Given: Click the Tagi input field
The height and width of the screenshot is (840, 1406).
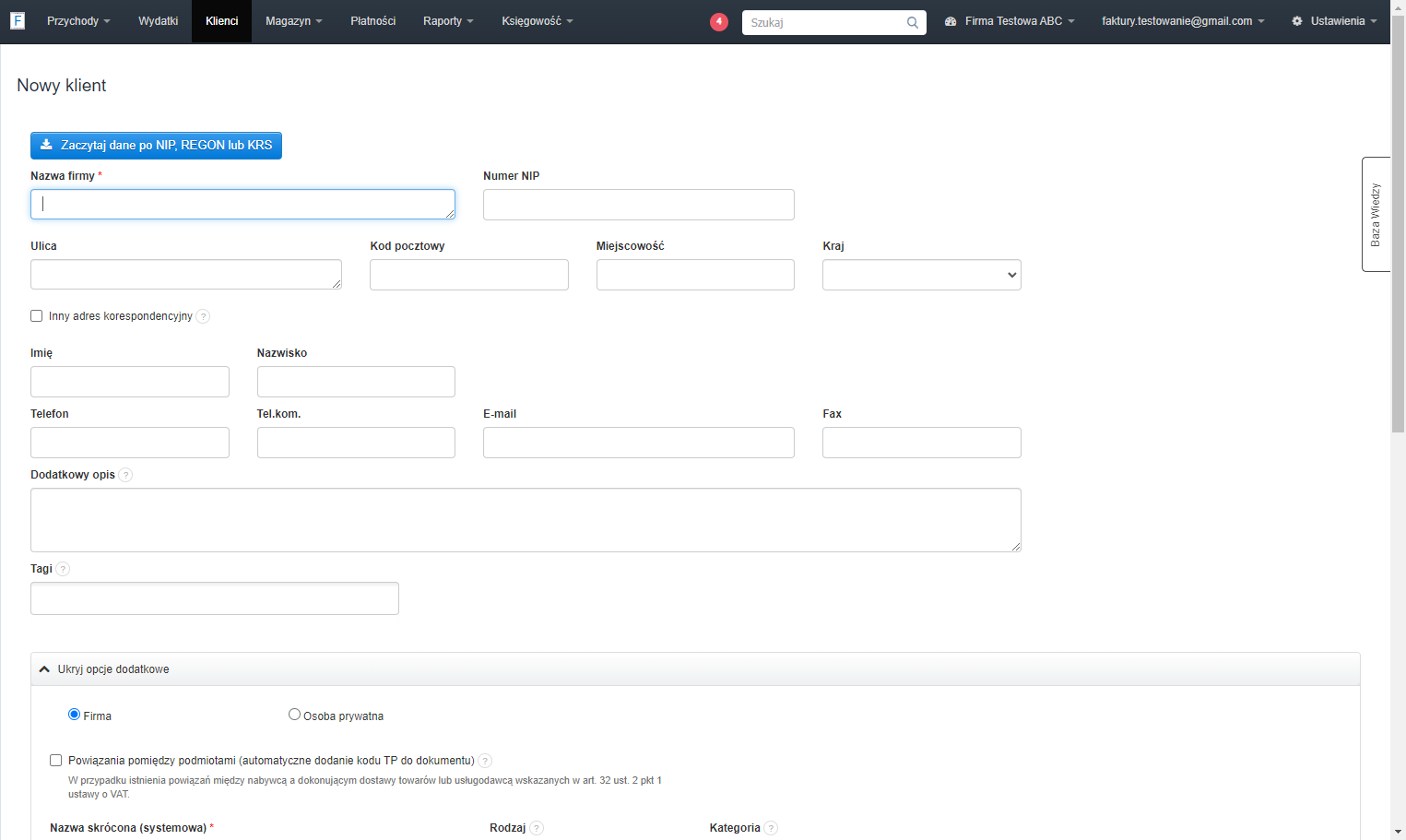Looking at the screenshot, I should 215,598.
